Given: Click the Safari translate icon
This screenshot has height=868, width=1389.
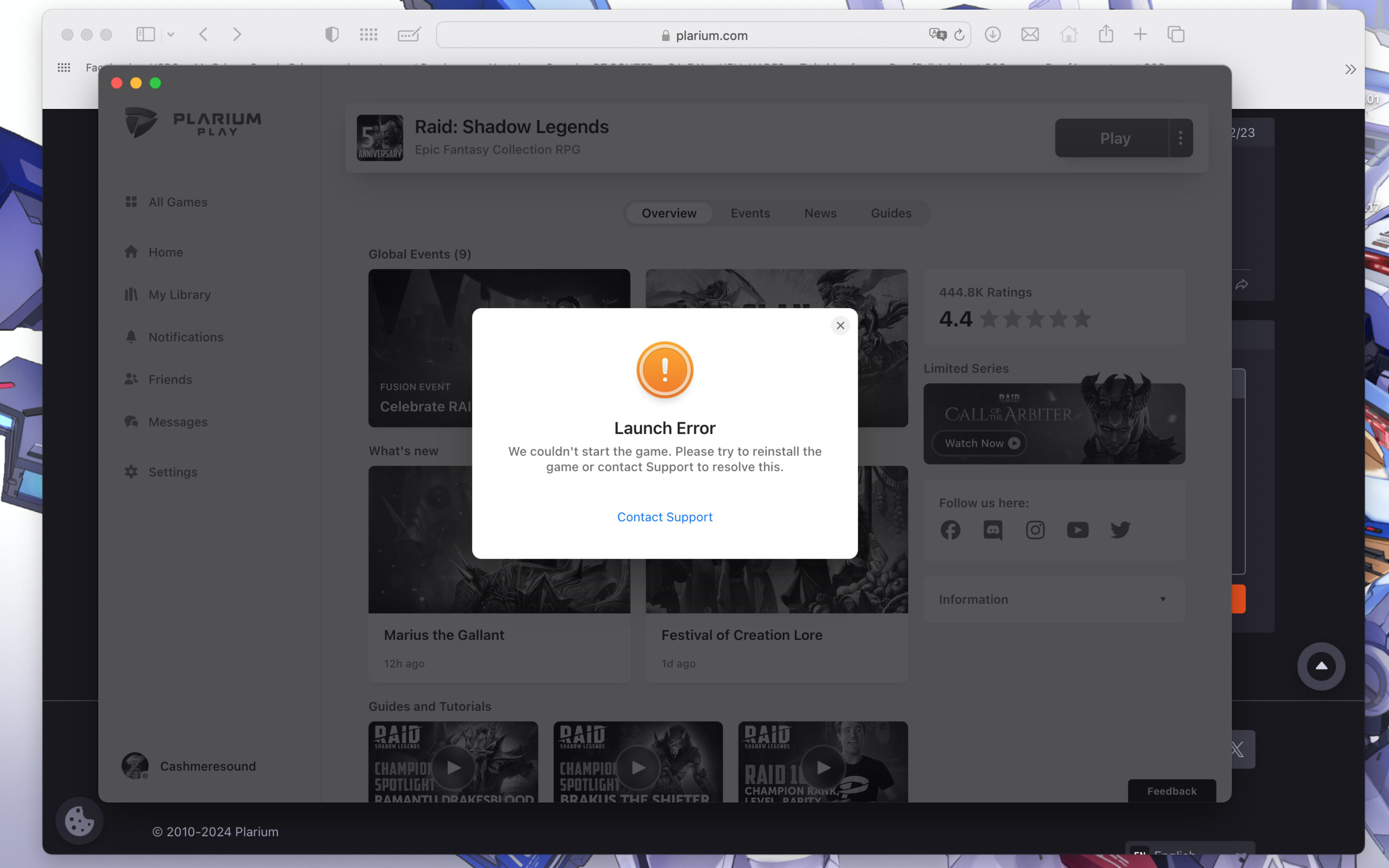Looking at the screenshot, I should [937, 34].
